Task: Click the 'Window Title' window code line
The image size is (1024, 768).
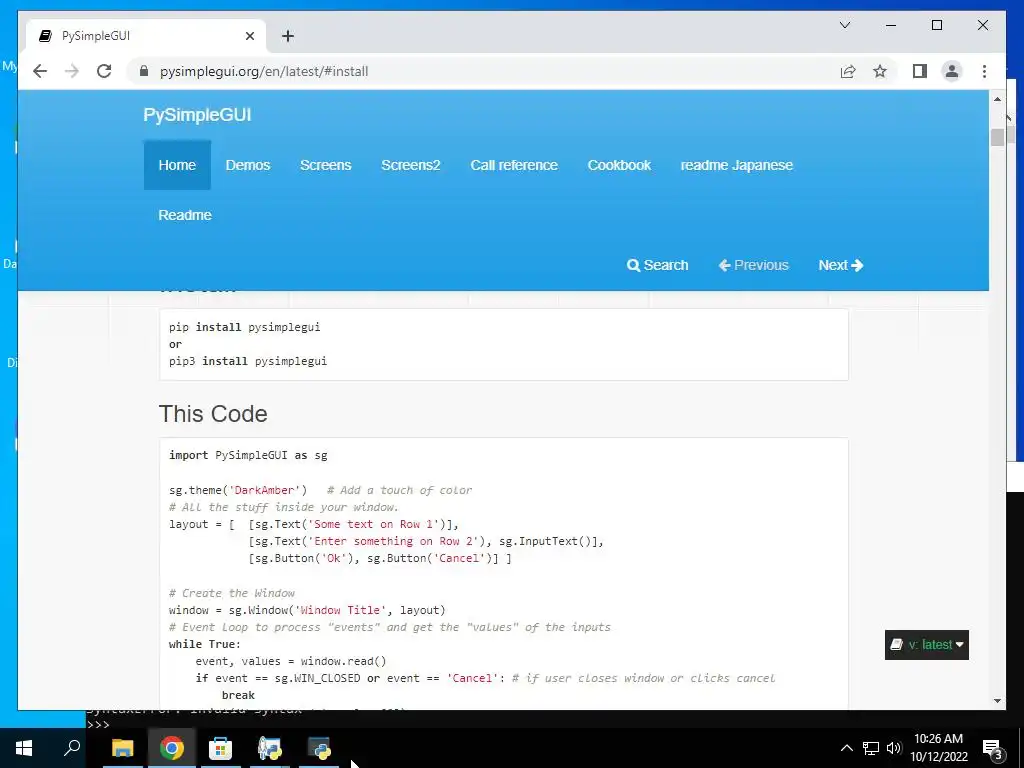Action: [307, 610]
